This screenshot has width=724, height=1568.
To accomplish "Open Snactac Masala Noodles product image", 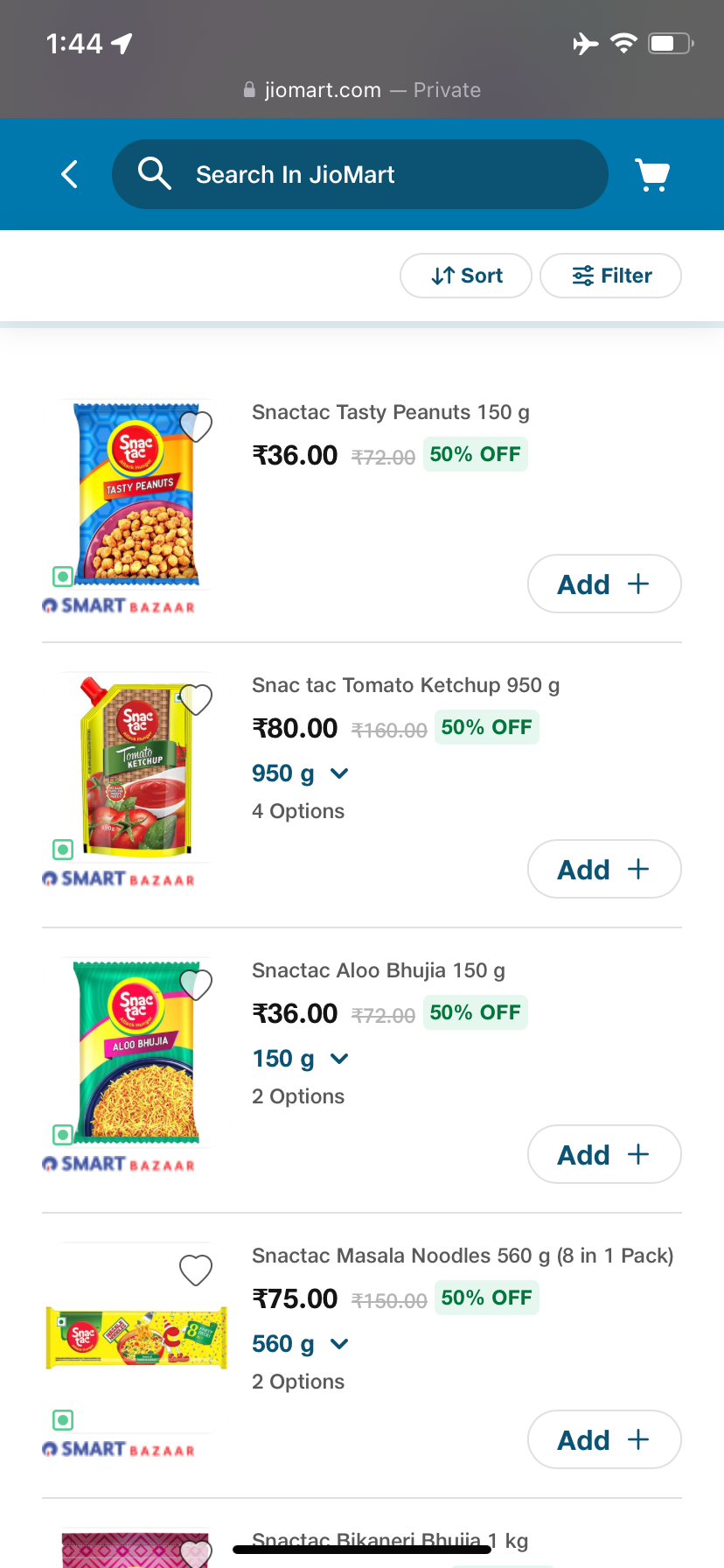I will coord(136,1338).
